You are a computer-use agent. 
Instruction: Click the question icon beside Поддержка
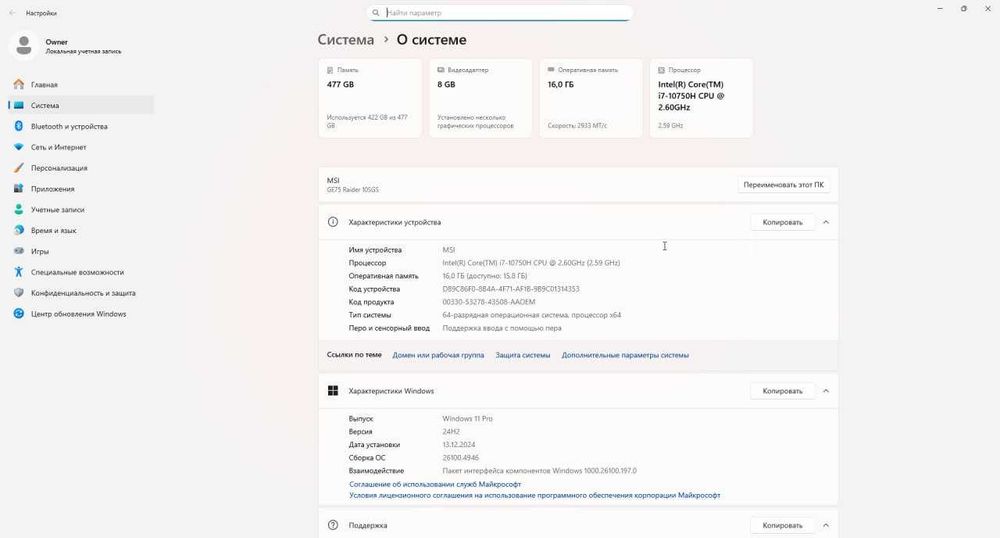333,525
